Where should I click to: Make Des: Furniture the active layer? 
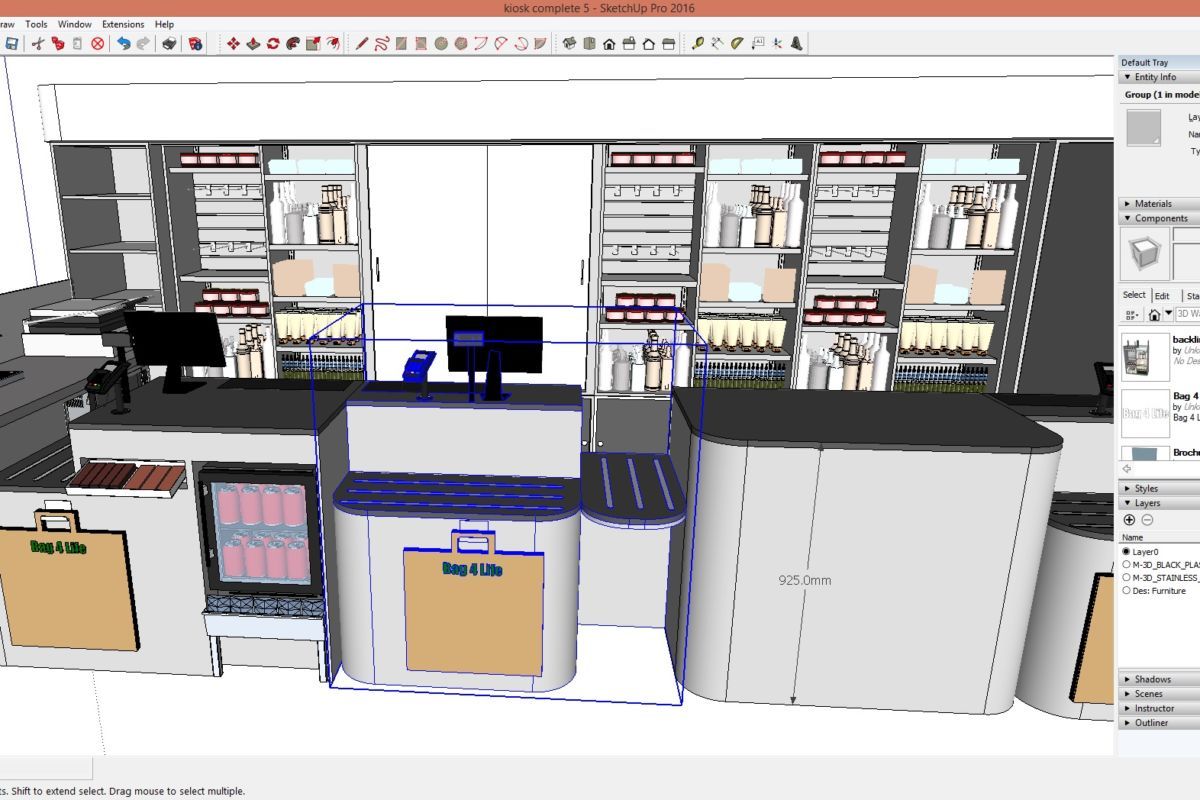(1127, 591)
